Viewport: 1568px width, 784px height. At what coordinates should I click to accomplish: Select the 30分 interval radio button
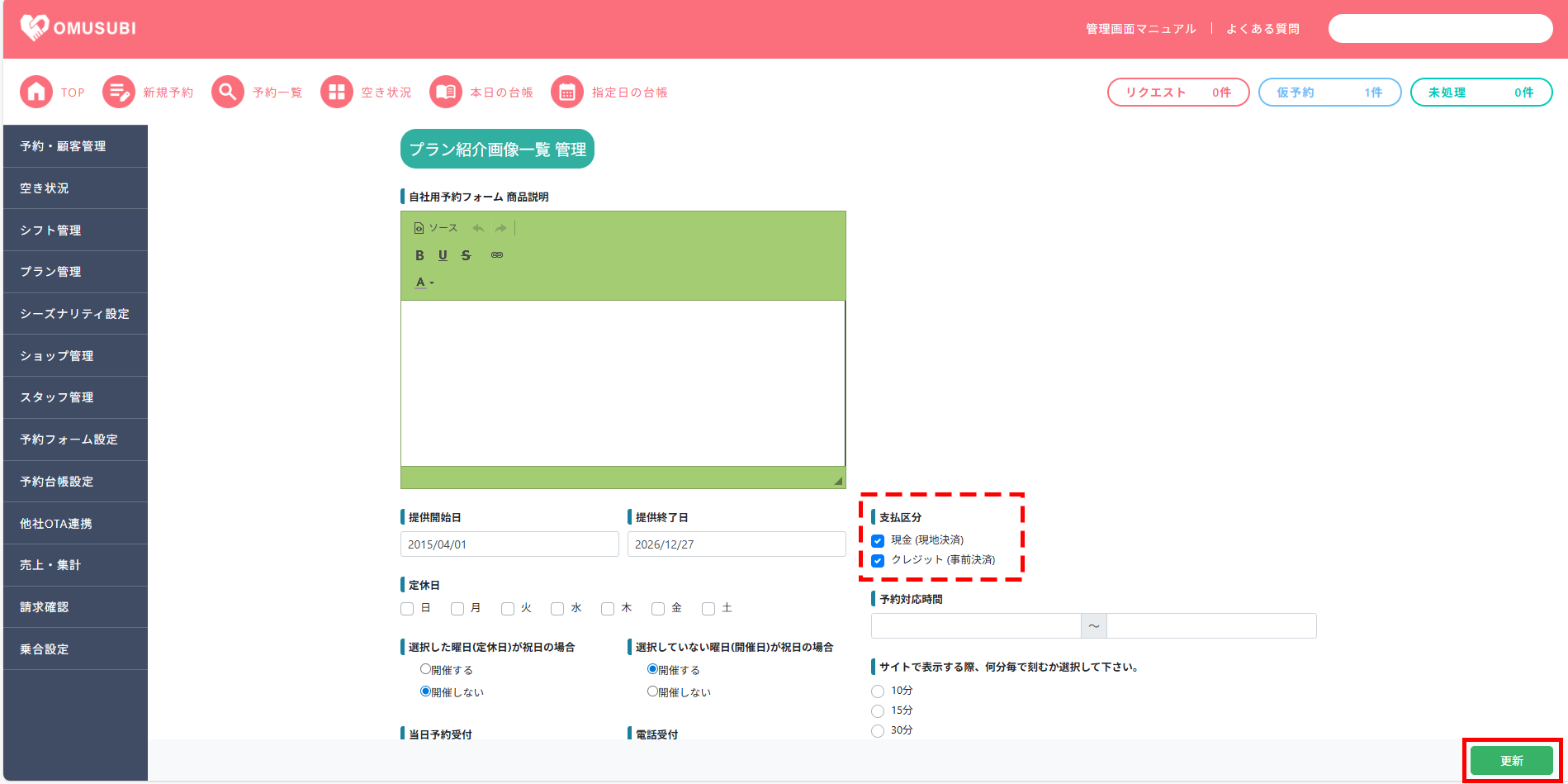[878, 731]
